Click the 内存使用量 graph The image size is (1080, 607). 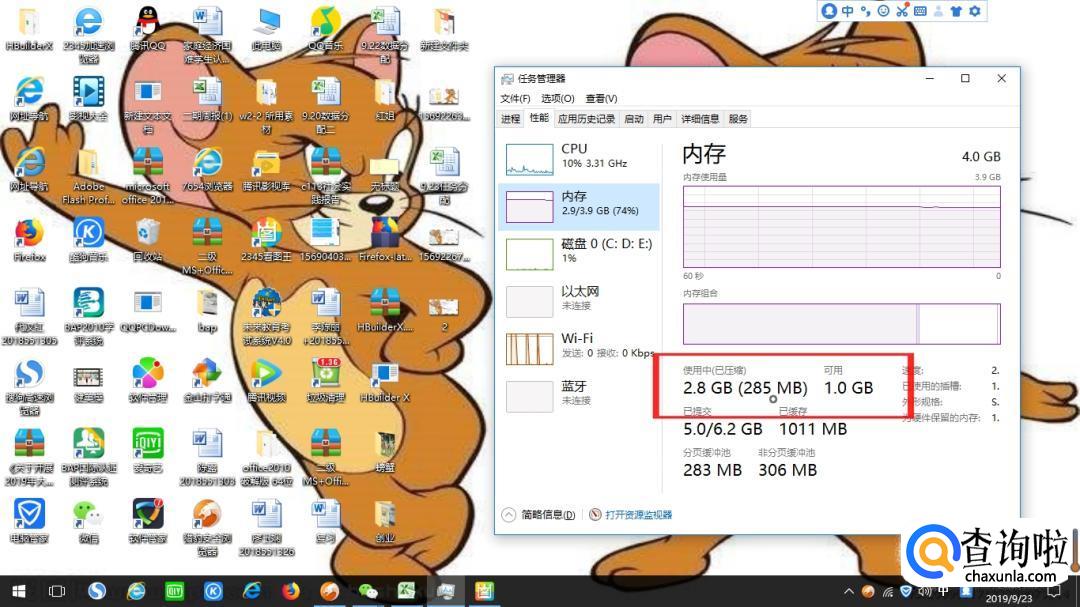tap(841, 227)
